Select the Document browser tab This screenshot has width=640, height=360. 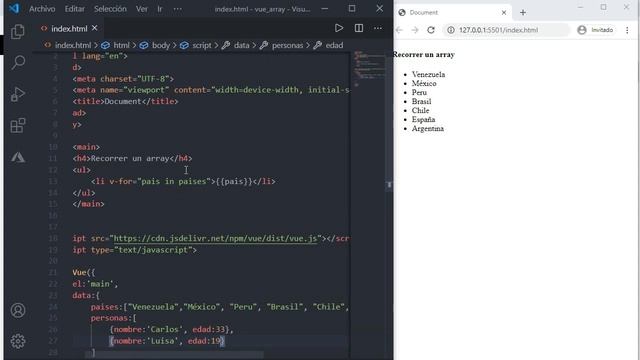453,13
